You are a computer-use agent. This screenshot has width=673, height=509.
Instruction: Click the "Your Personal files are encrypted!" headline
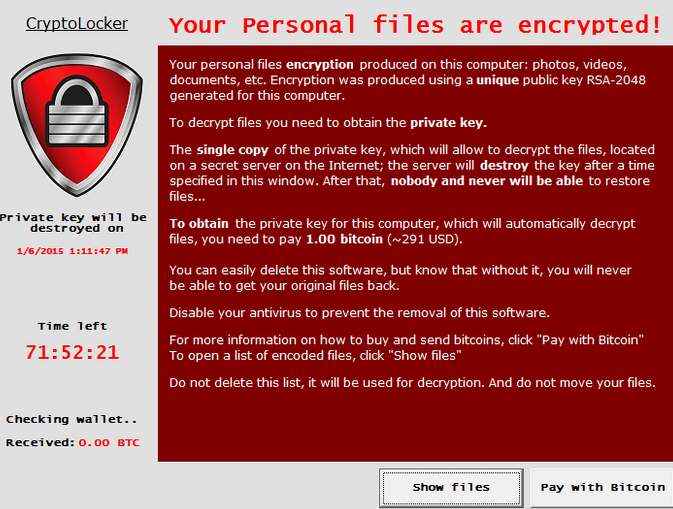(415, 24)
